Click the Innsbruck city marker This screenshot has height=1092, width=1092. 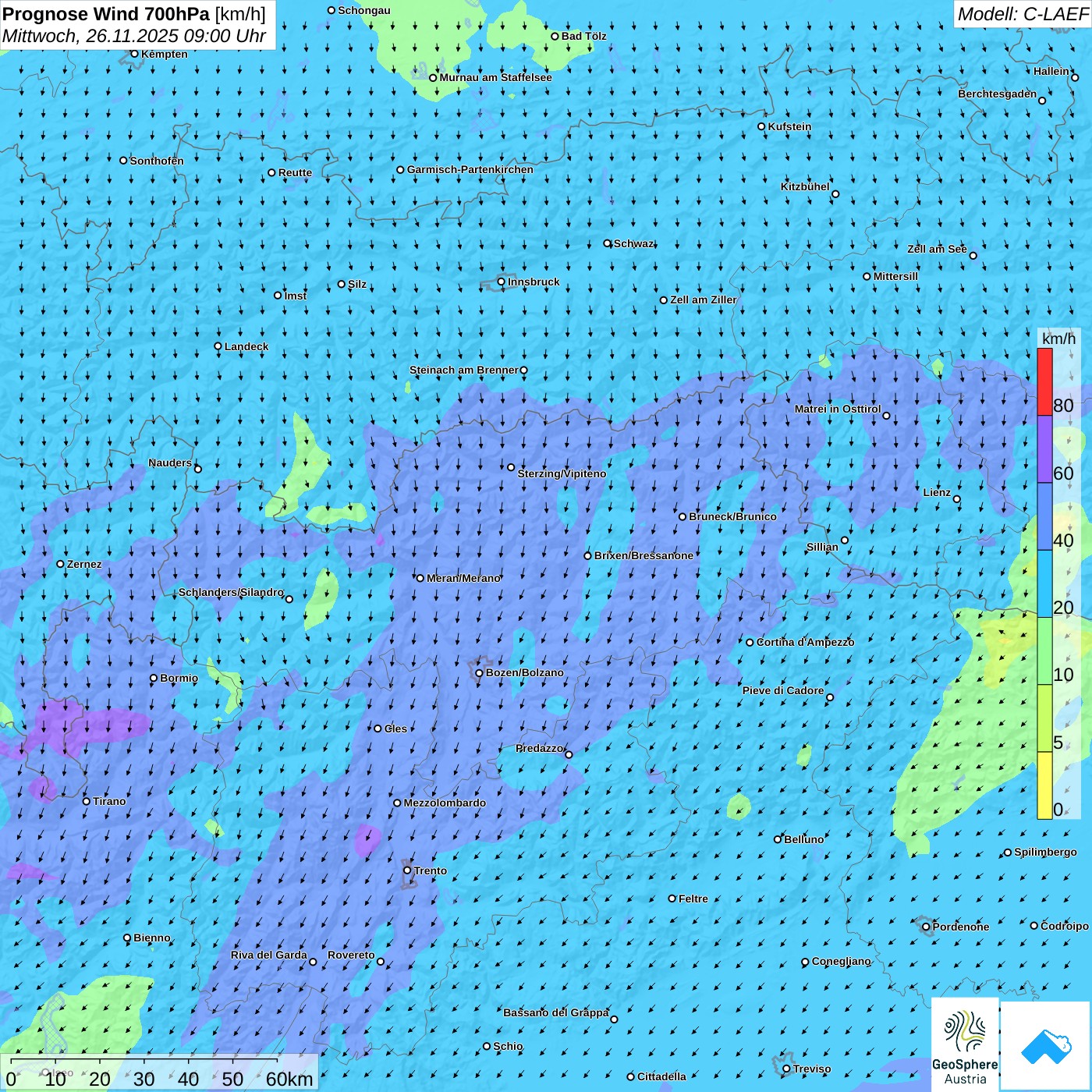[502, 282]
